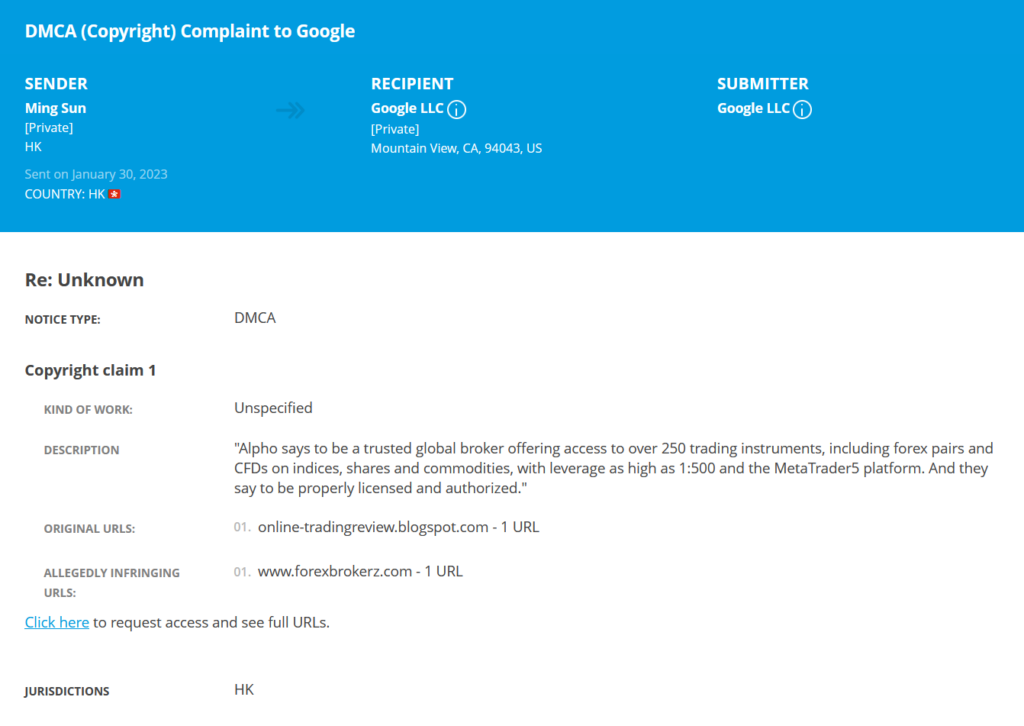Click the 'Unspecified' kind of work value
This screenshot has height=726, width=1024.
274,408
